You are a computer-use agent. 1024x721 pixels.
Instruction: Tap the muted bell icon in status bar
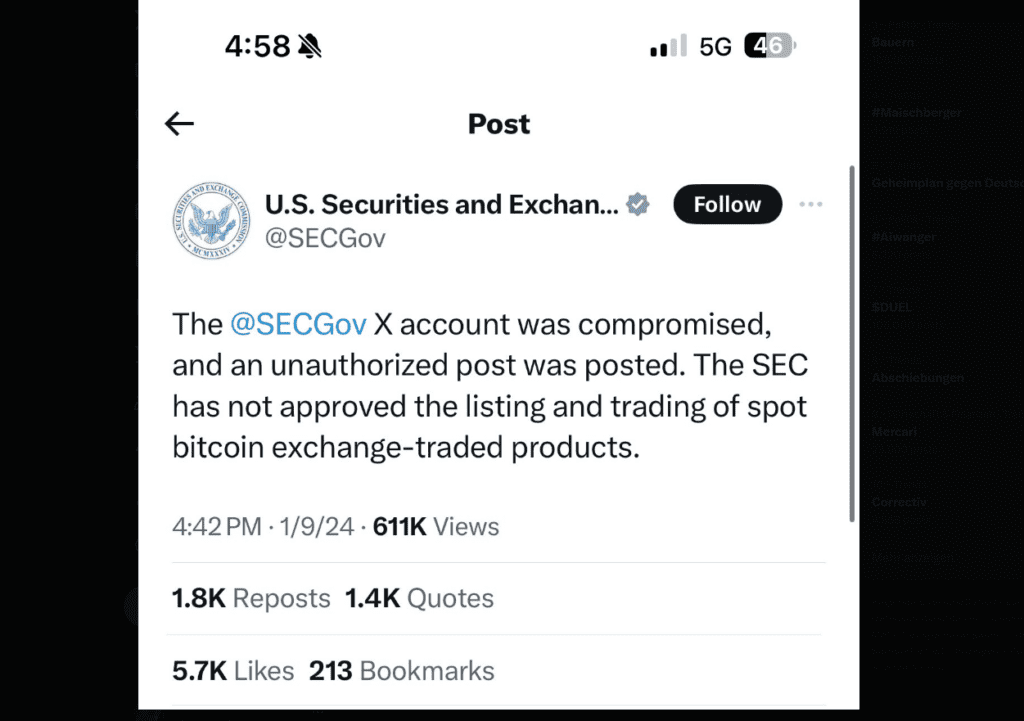[310, 46]
